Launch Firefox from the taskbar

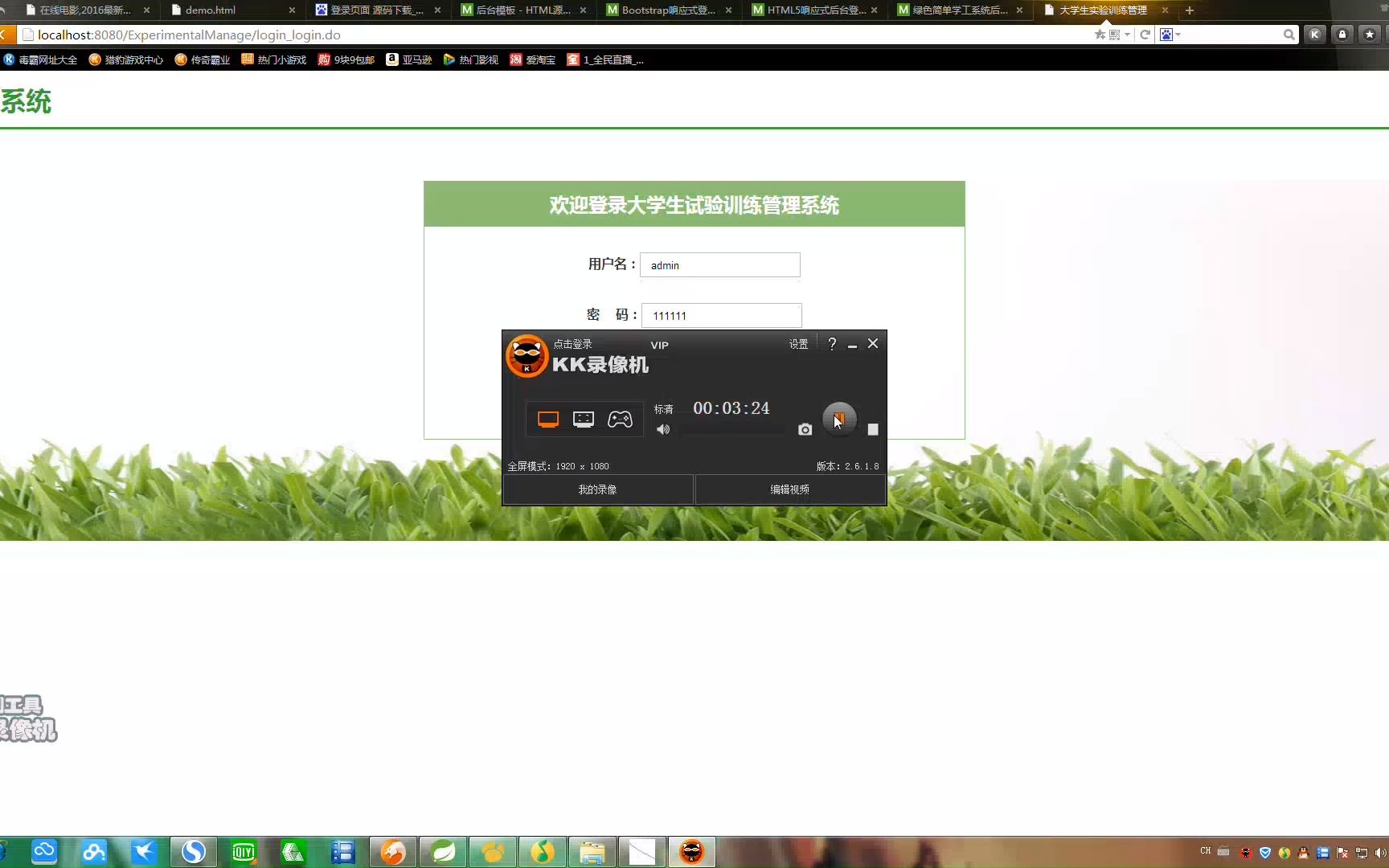(x=393, y=852)
